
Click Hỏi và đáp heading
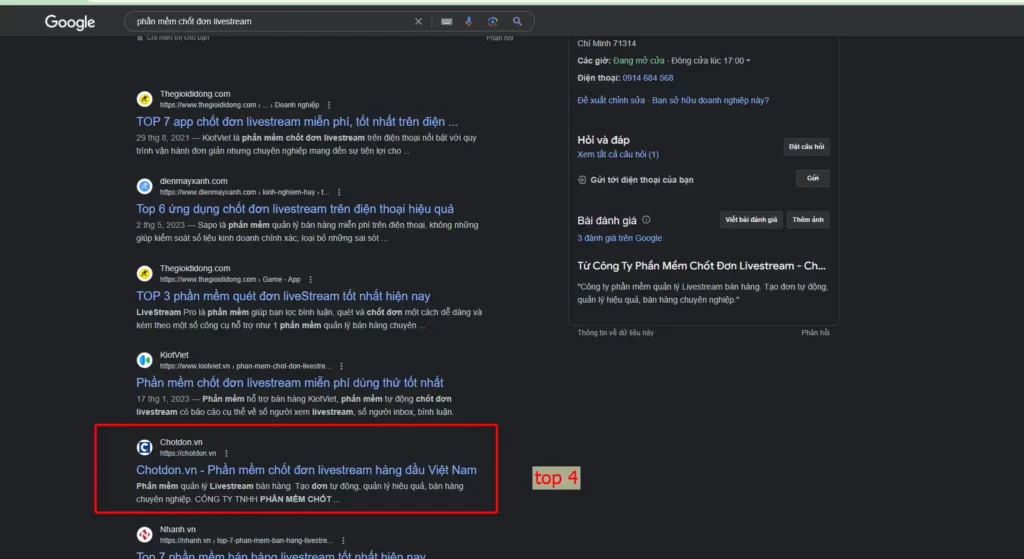tap(603, 140)
